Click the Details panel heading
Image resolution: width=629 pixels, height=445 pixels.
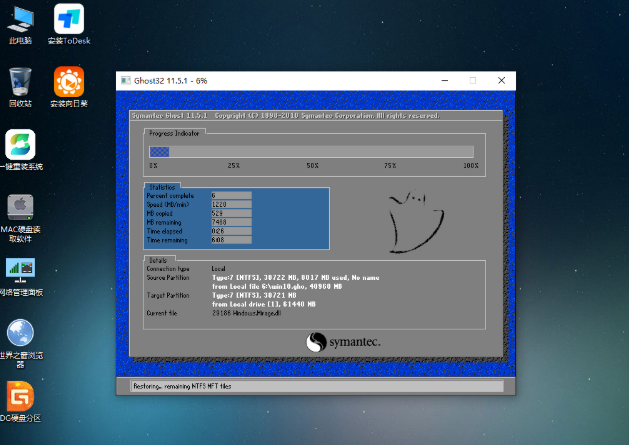tap(158, 260)
